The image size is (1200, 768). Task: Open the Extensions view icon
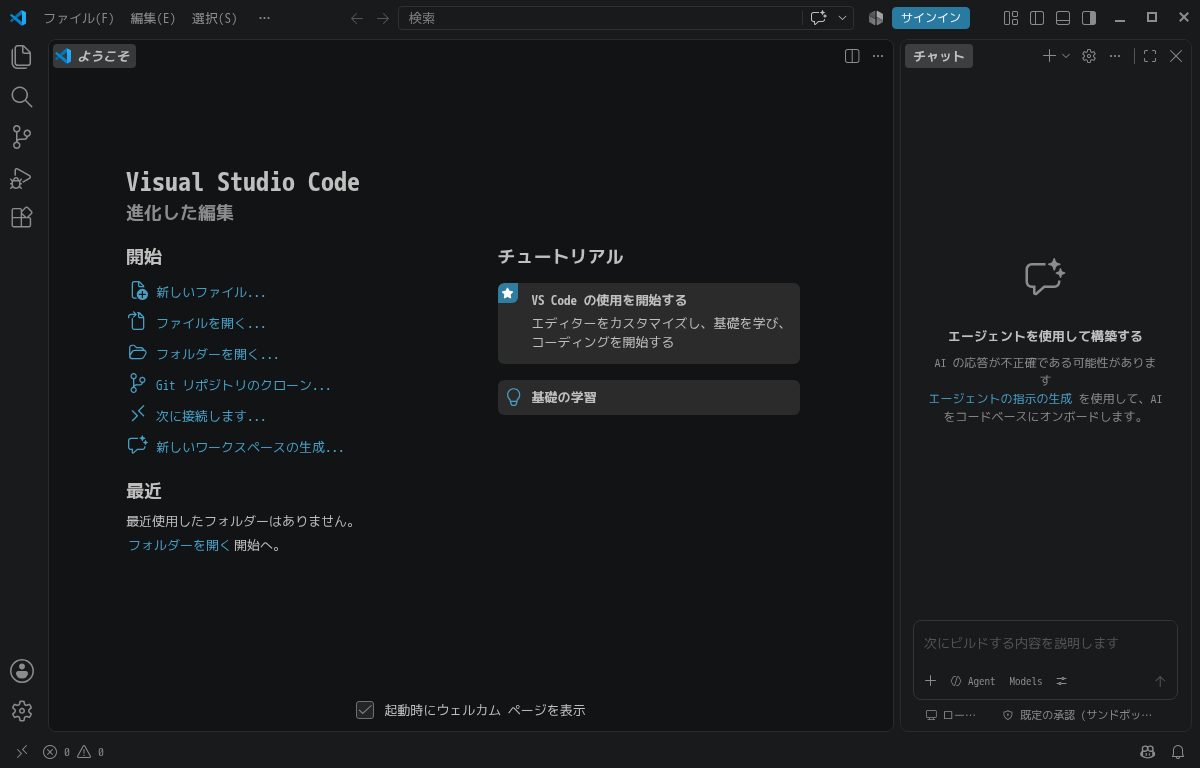pyautogui.click(x=22, y=218)
